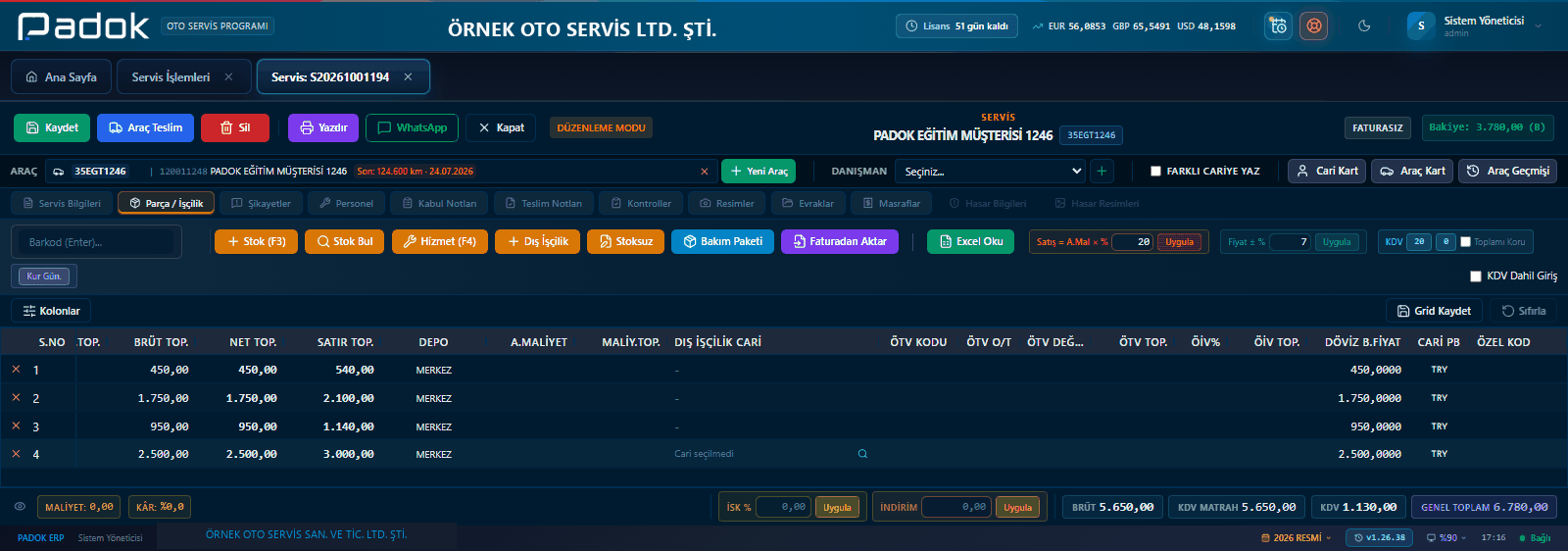This screenshot has width=1568, height=551.
Task: Tick the Toplamı Koru checkbox
Action: 1465,242
